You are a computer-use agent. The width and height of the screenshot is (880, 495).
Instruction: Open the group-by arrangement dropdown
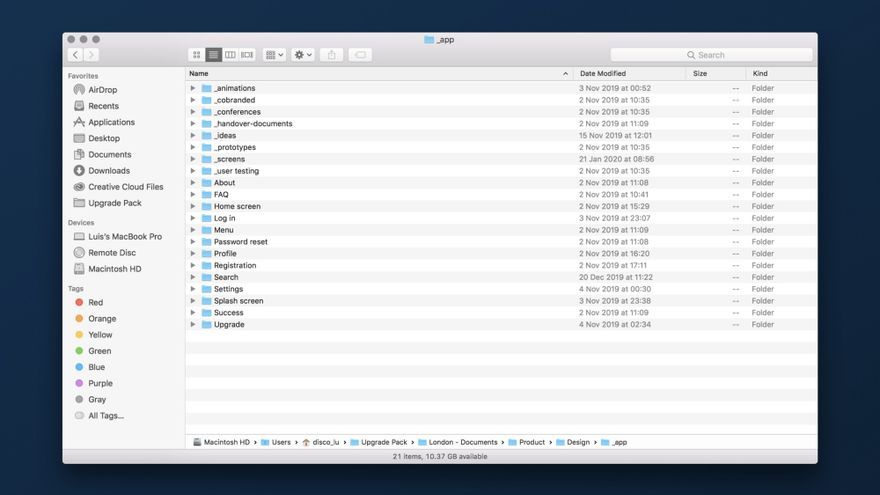[274, 55]
